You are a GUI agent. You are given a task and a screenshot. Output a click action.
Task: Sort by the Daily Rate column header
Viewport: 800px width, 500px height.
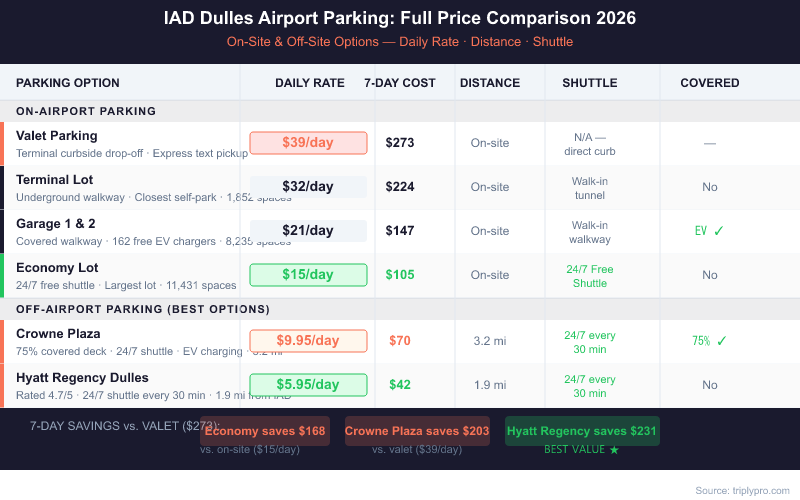pos(310,83)
